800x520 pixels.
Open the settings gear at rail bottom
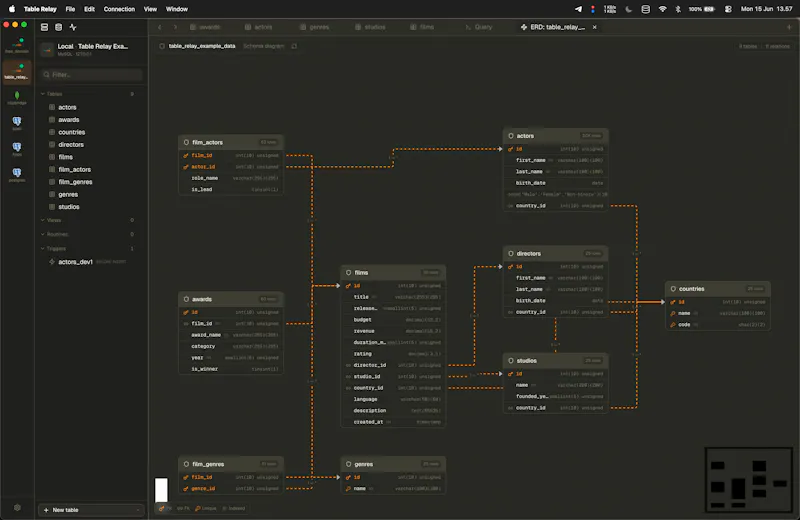coord(17,507)
